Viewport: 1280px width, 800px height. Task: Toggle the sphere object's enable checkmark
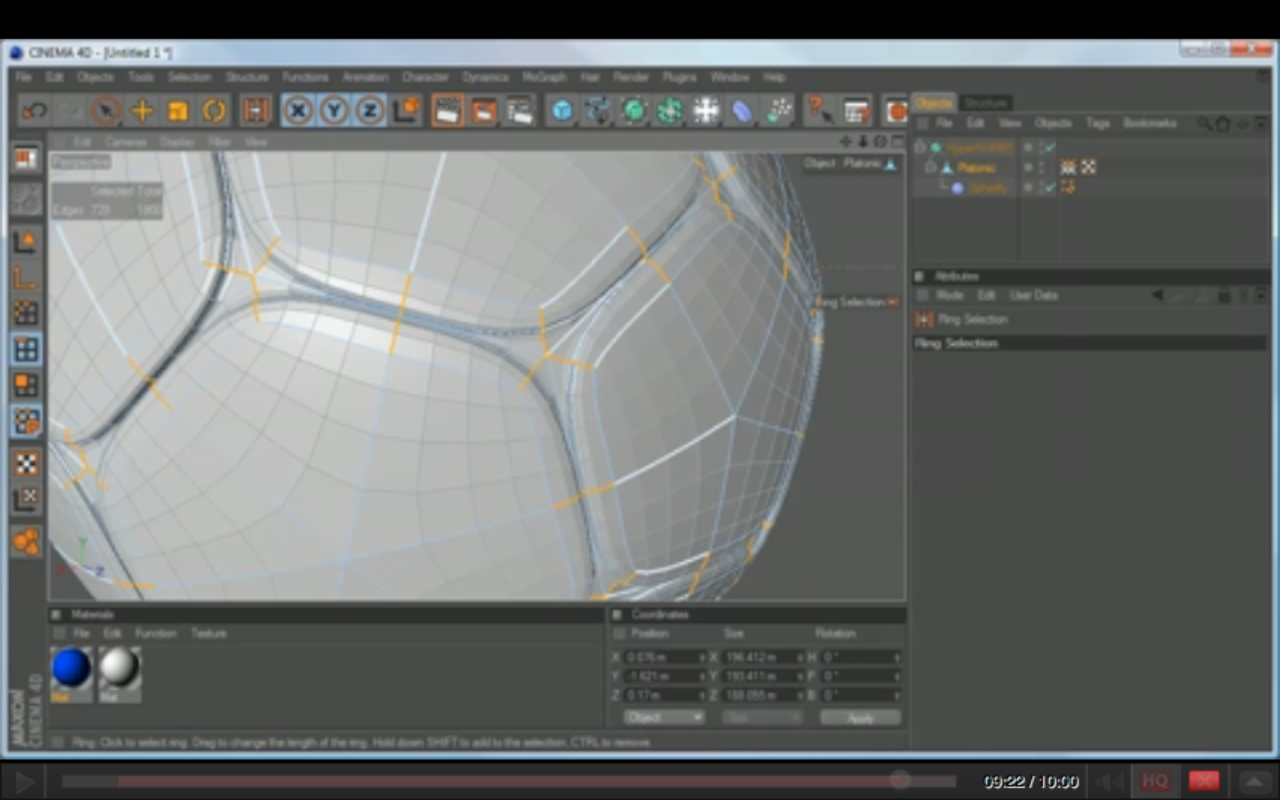click(x=1050, y=188)
